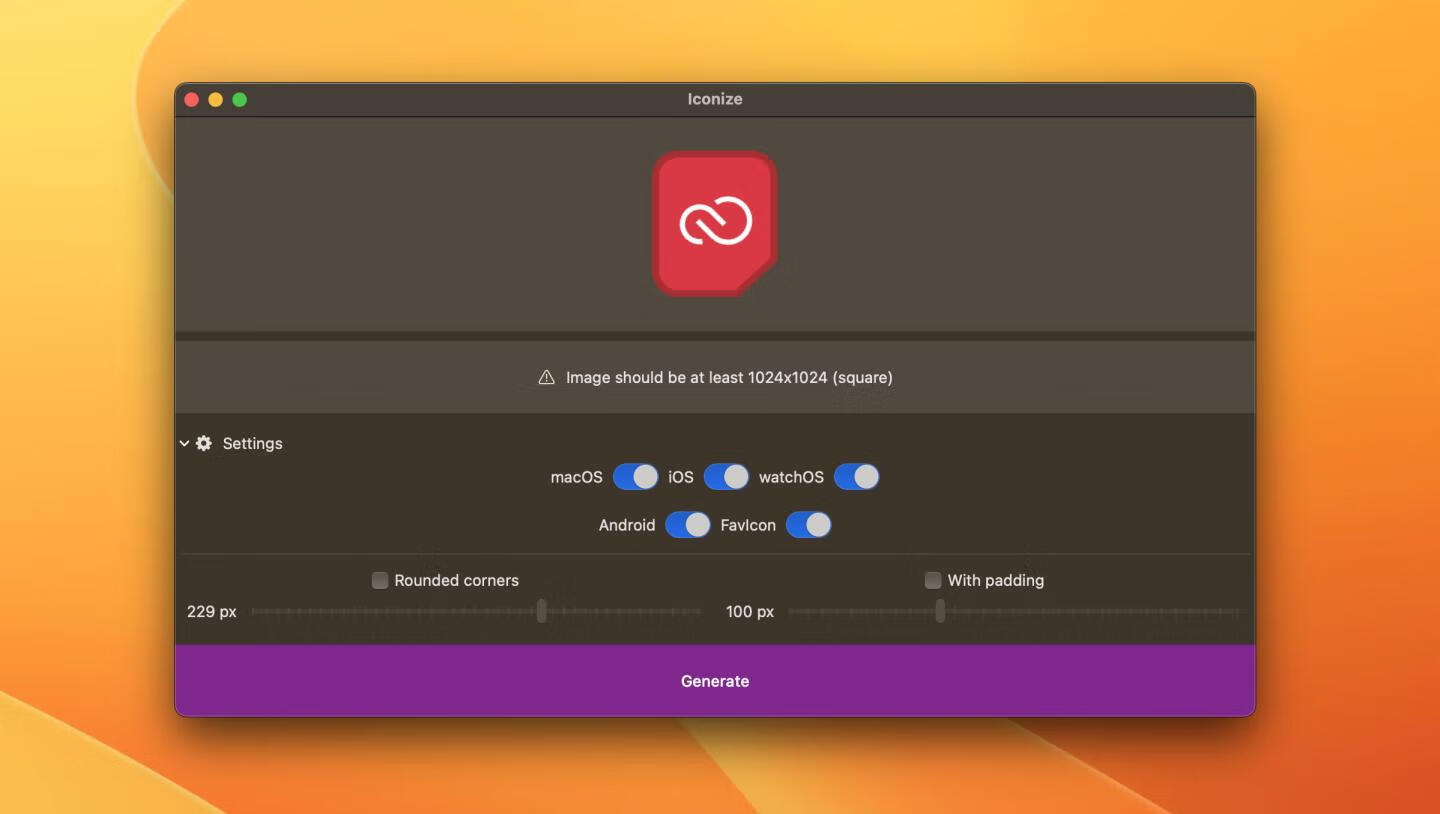Close the Iconize window

click(x=192, y=100)
